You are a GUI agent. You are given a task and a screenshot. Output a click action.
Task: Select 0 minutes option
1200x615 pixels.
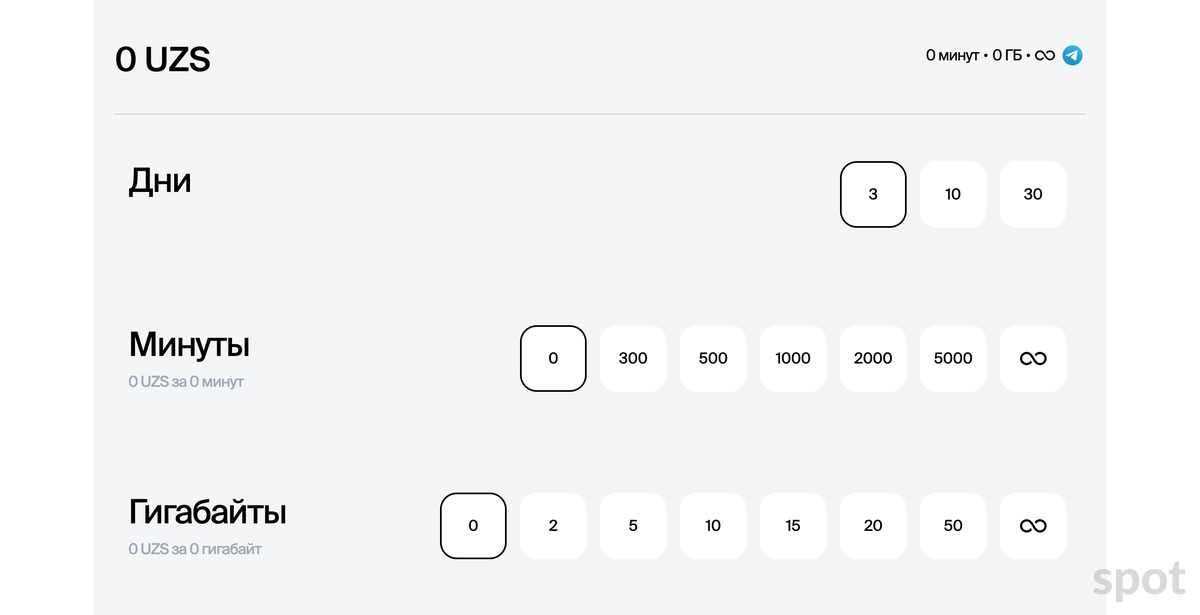pyautogui.click(x=553, y=358)
